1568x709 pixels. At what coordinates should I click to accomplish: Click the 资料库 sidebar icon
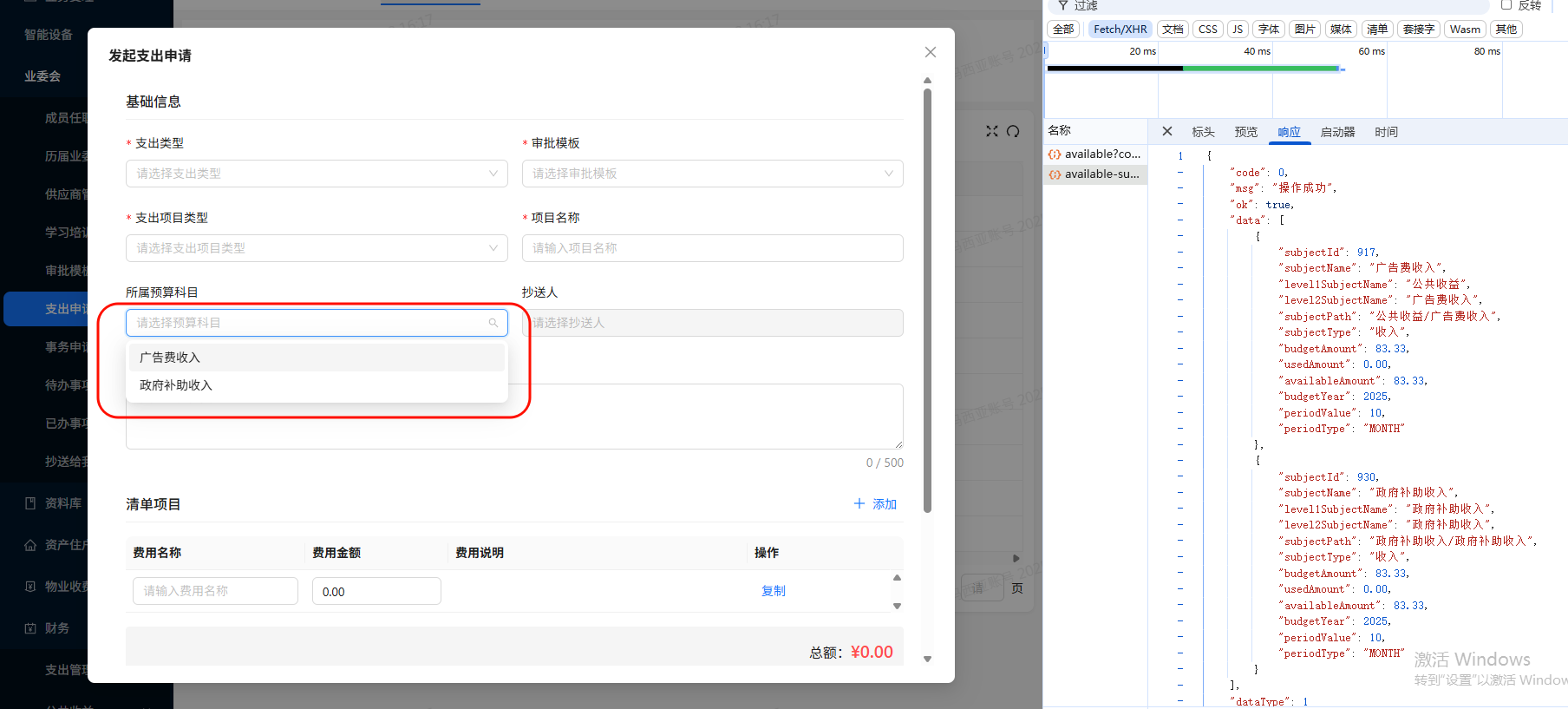pyautogui.click(x=30, y=503)
